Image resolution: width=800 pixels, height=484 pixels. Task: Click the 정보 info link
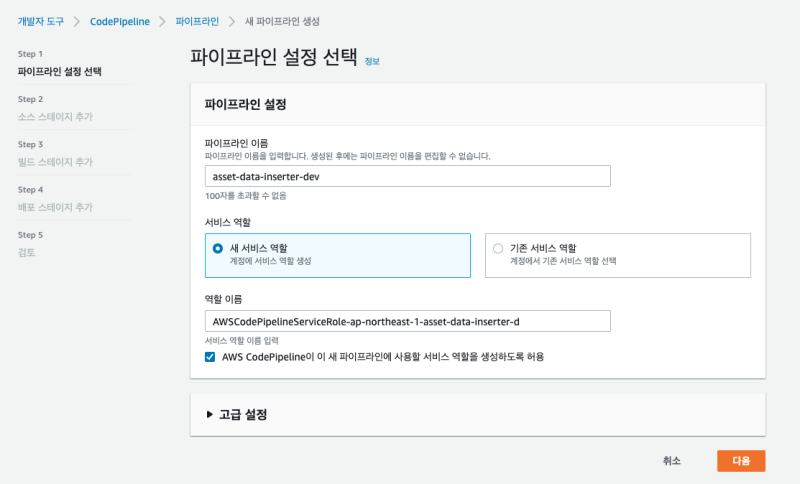[x=372, y=61]
